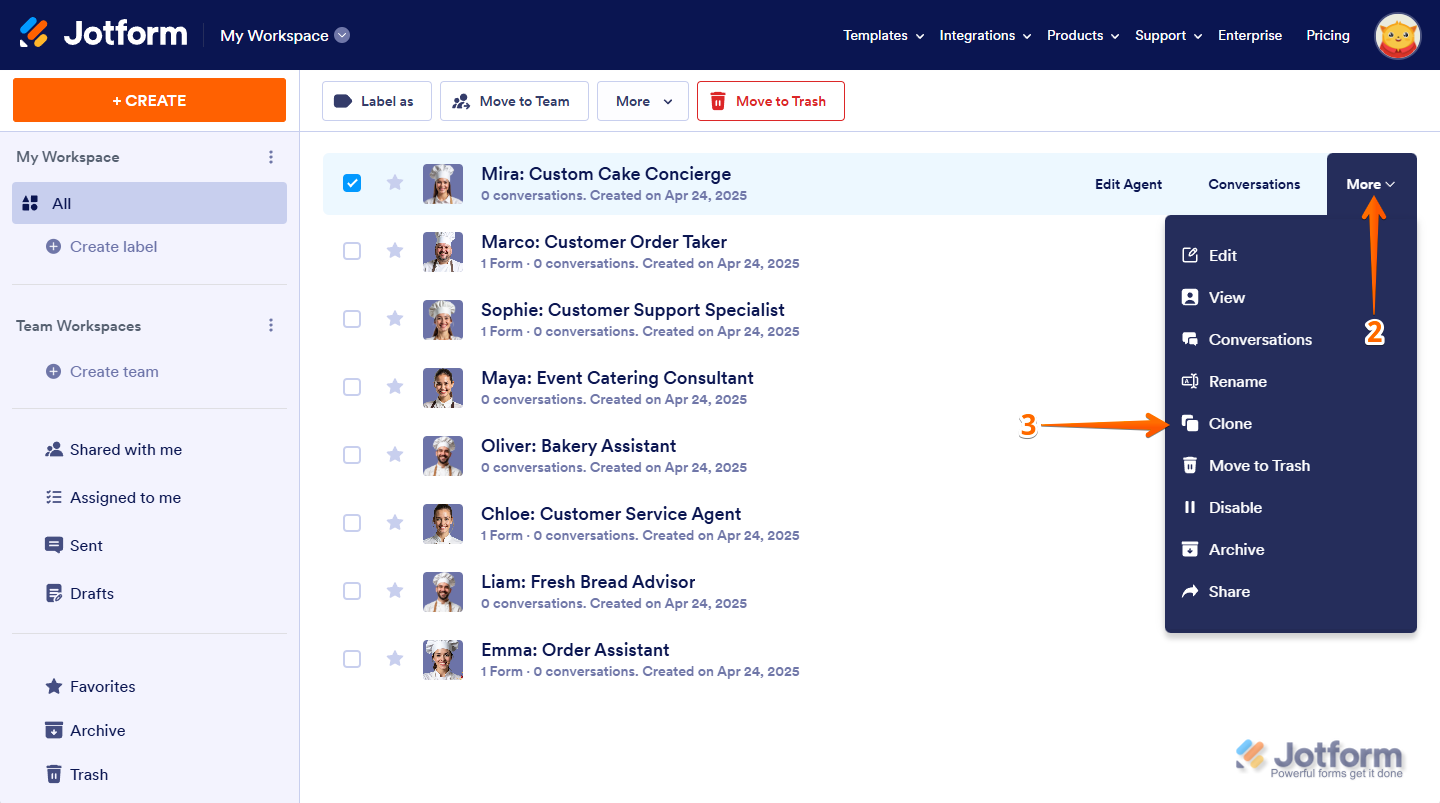The width and height of the screenshot is (1440, 803).
Task: Open the Templates dropdown menu
Action: tap(883, 35)
